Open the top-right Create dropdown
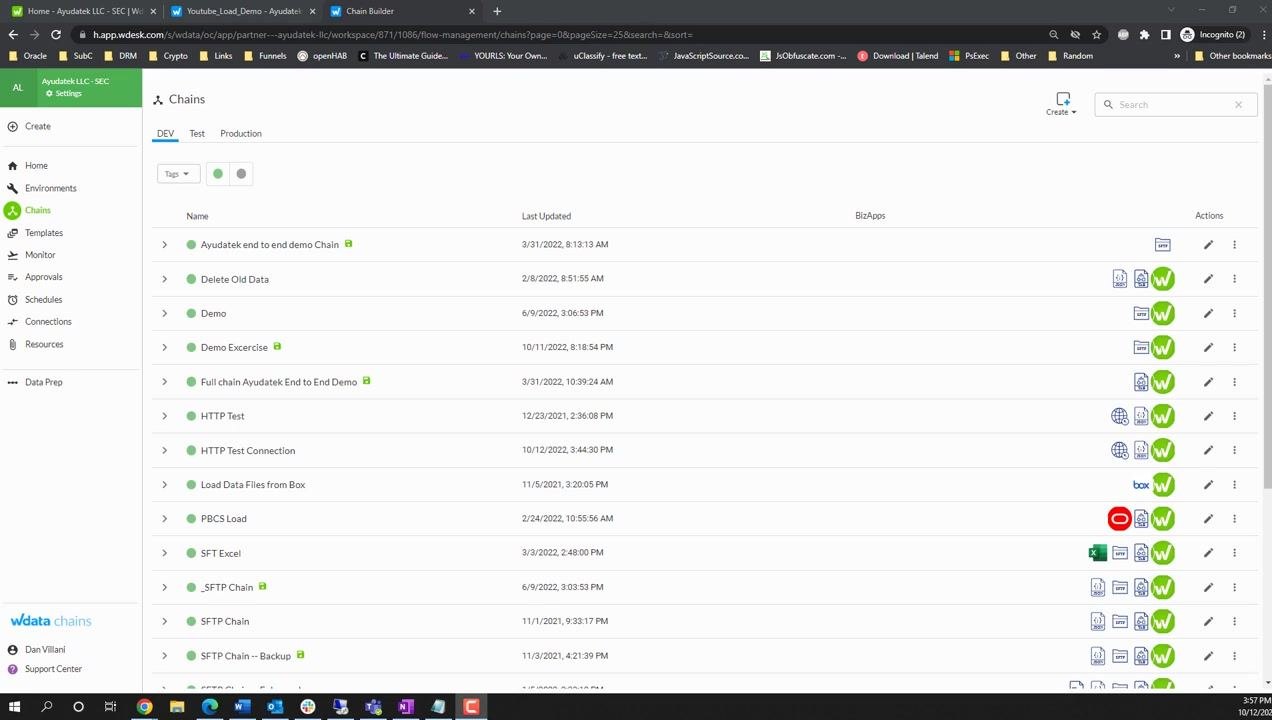Screen dimensions: 1272x720 coord(1062,104)
